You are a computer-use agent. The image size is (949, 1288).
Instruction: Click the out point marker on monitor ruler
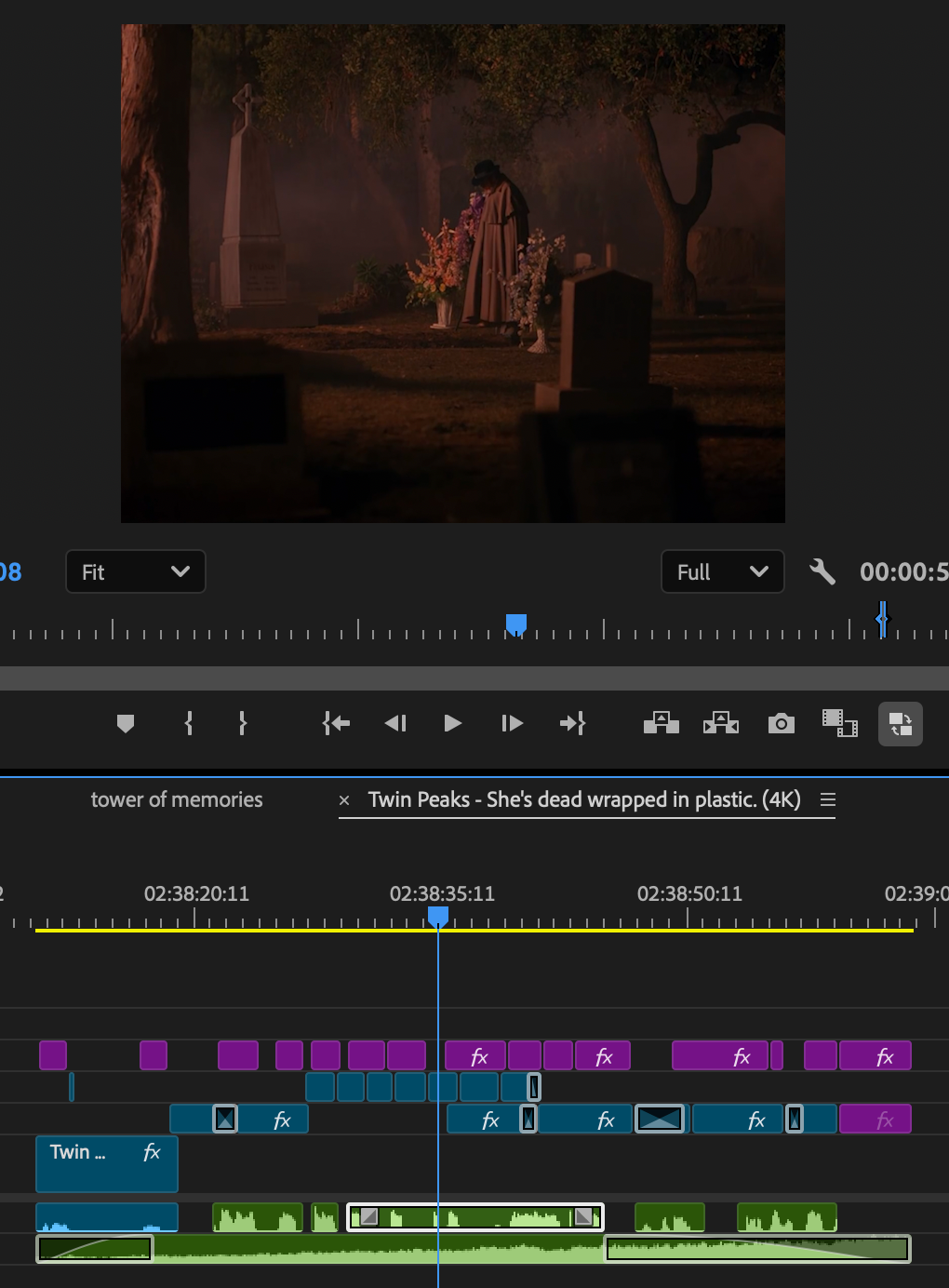[x=882, y=618]
